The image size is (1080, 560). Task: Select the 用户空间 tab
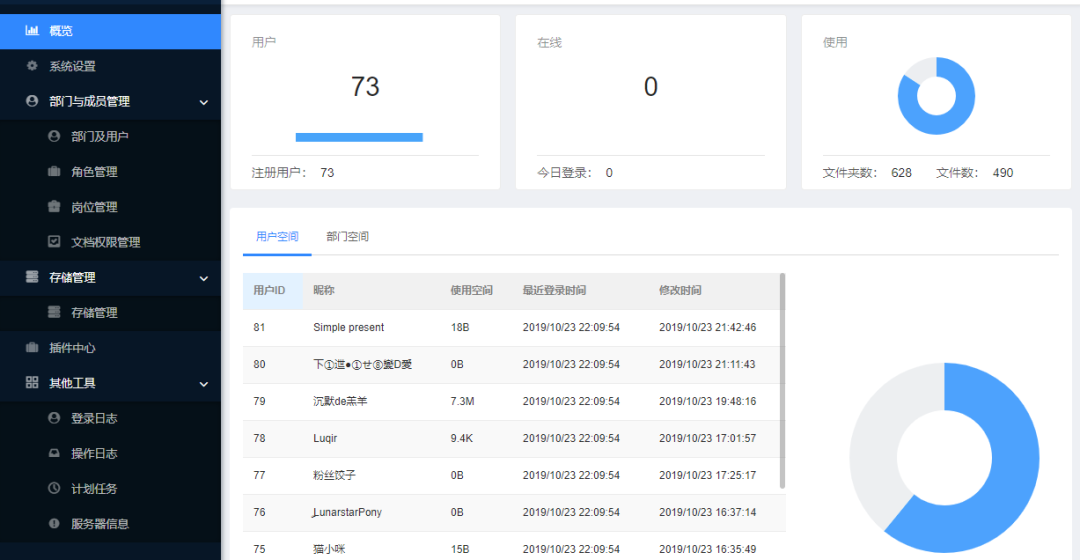[x=277, y=237]
